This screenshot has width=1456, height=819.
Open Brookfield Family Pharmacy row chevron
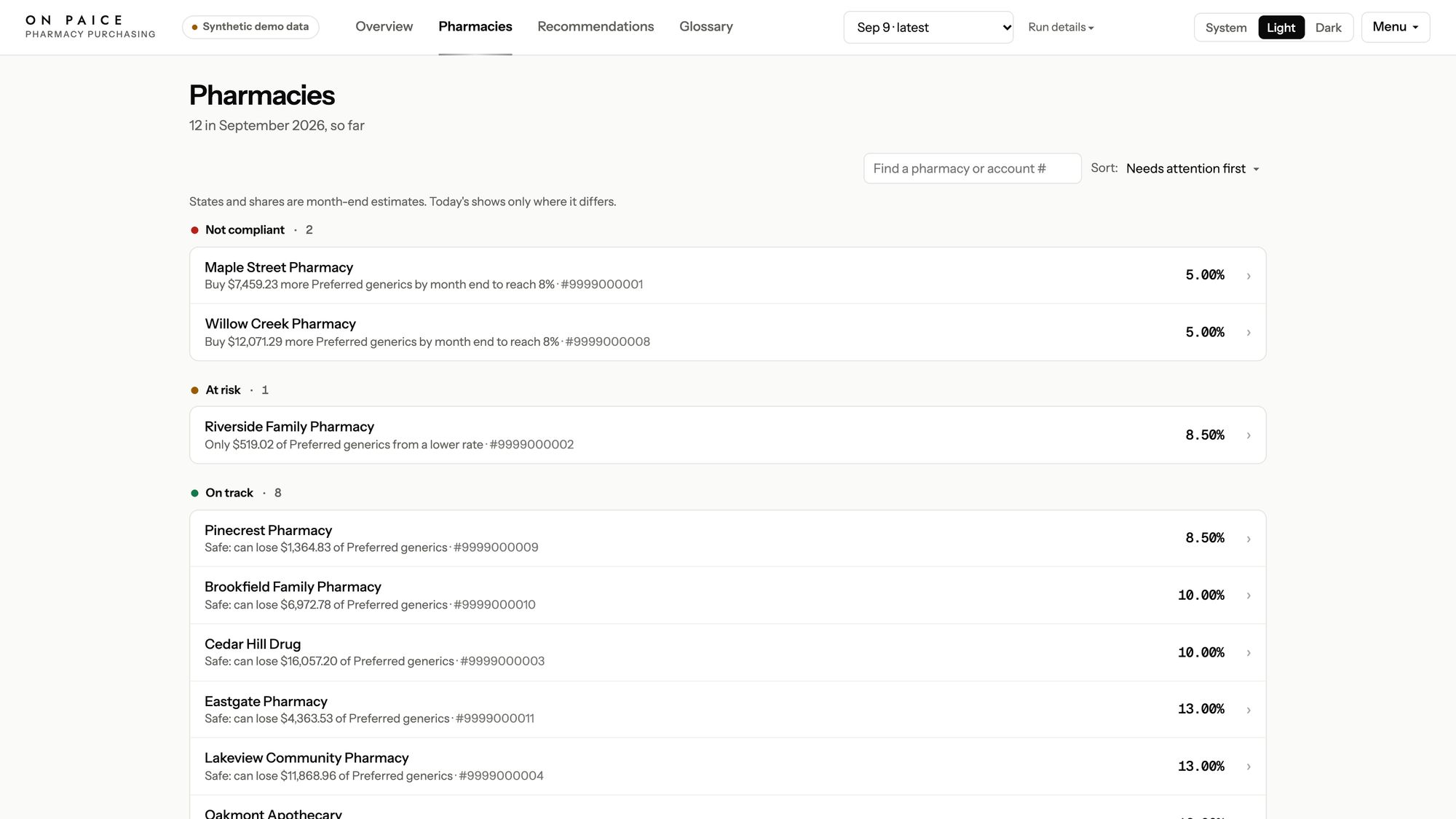coord(1249,596)
